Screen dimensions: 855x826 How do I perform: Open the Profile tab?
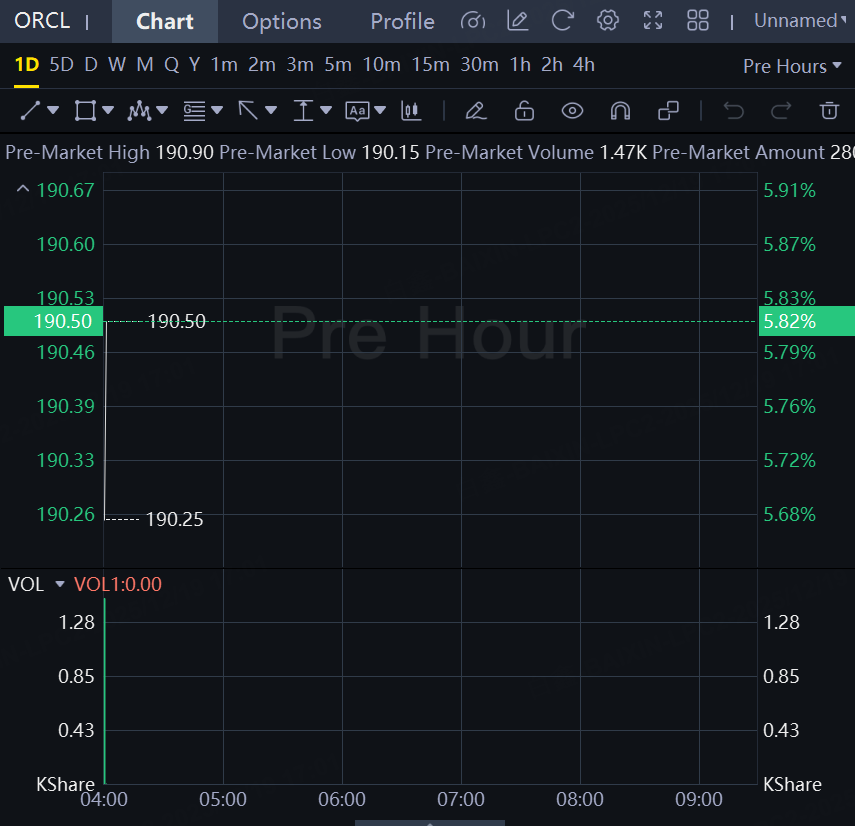click(x=402, y=21)
